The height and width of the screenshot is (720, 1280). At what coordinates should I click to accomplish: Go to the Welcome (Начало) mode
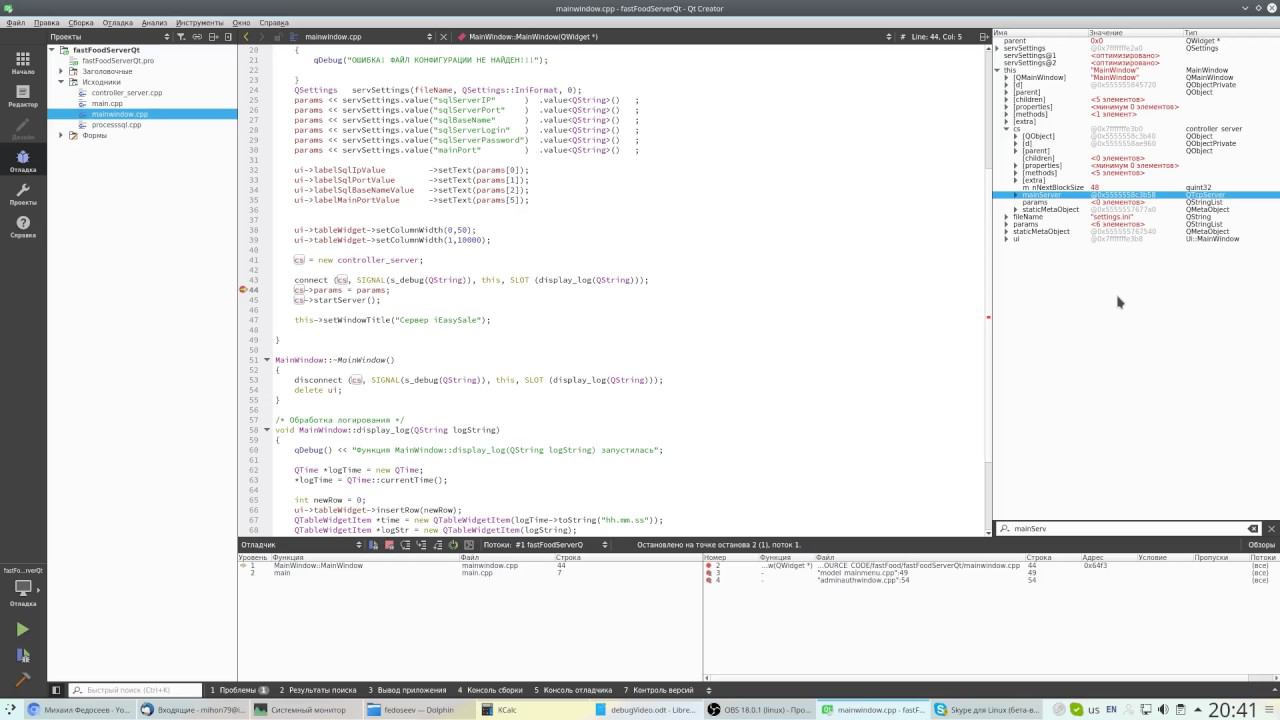[22, 62]
